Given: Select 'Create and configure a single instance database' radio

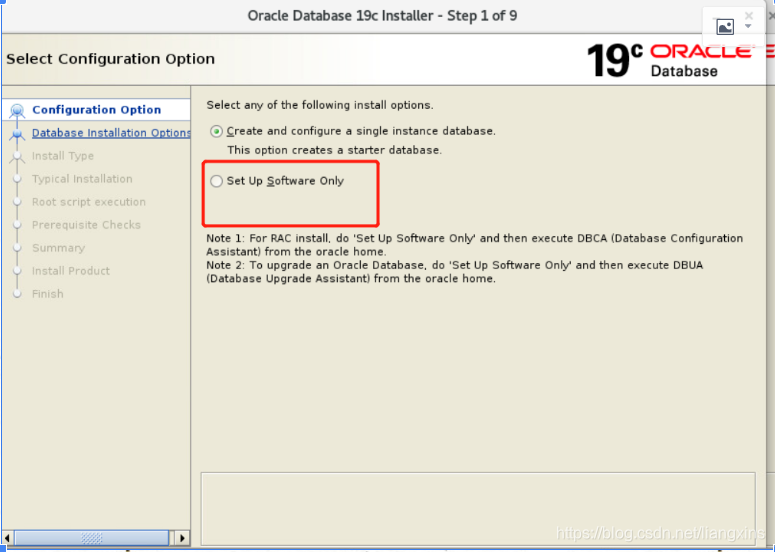Looking at the screenshot, I should (216, 131).
